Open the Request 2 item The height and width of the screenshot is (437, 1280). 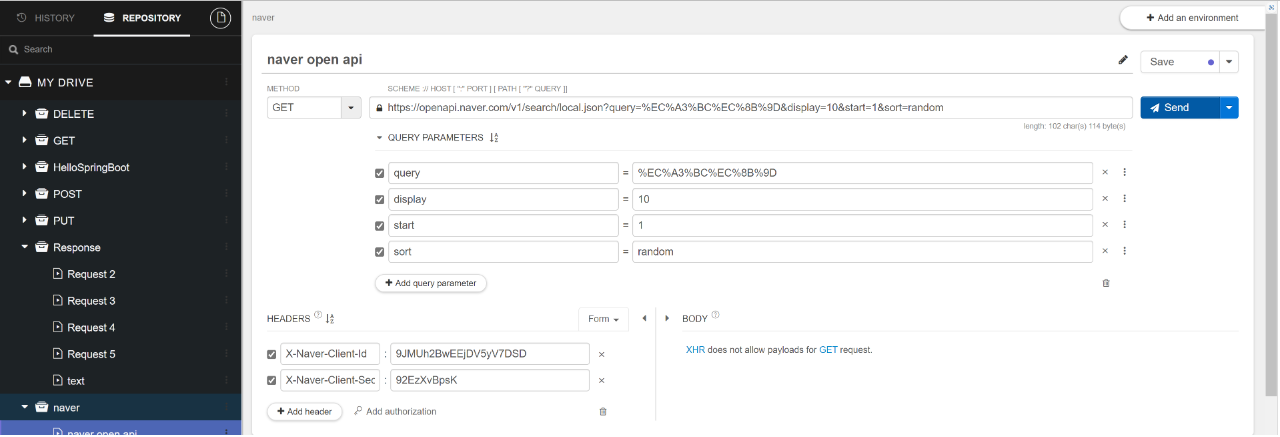[x=91, y=274]
